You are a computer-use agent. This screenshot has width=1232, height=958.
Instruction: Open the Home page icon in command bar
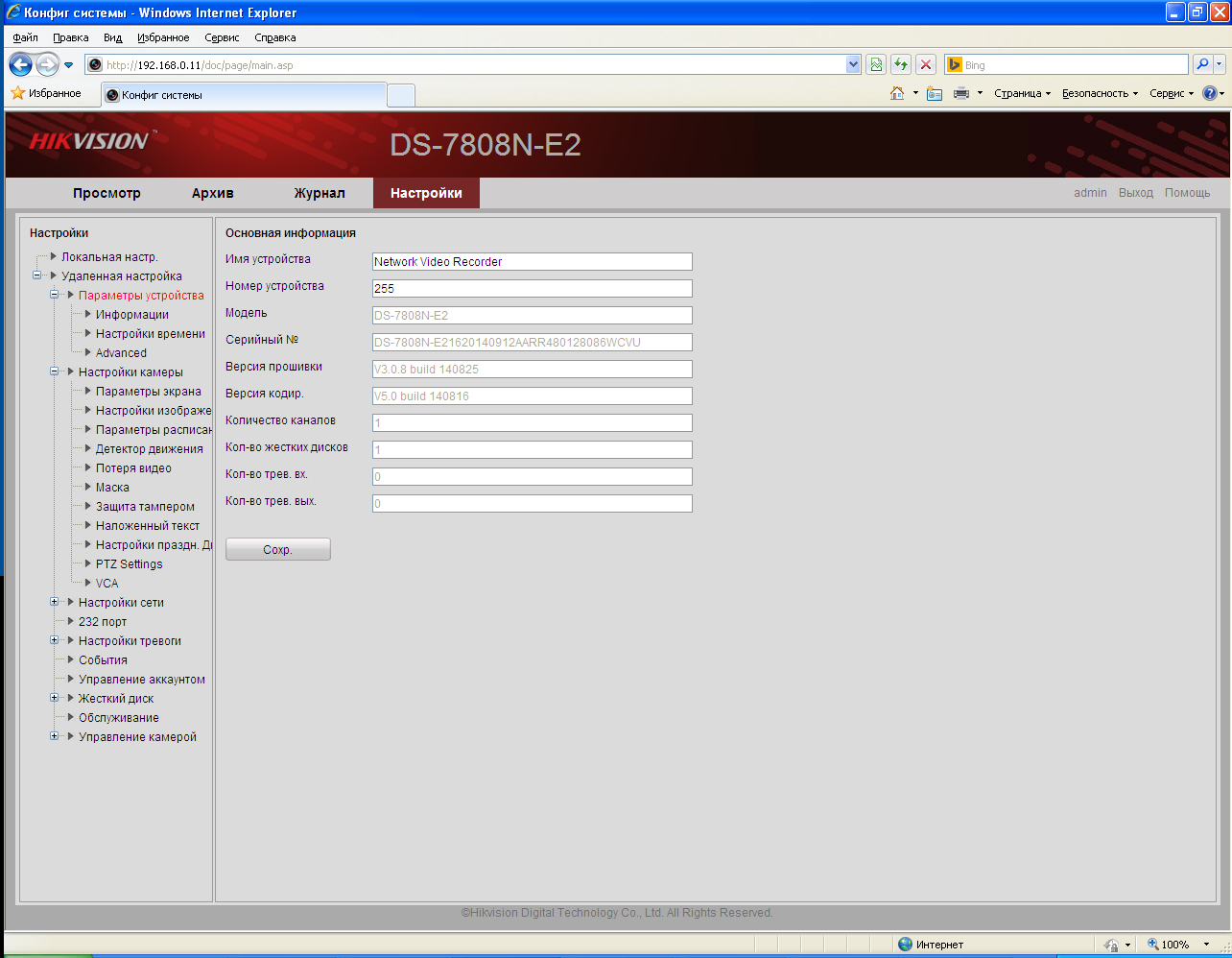tap(897, 93)
